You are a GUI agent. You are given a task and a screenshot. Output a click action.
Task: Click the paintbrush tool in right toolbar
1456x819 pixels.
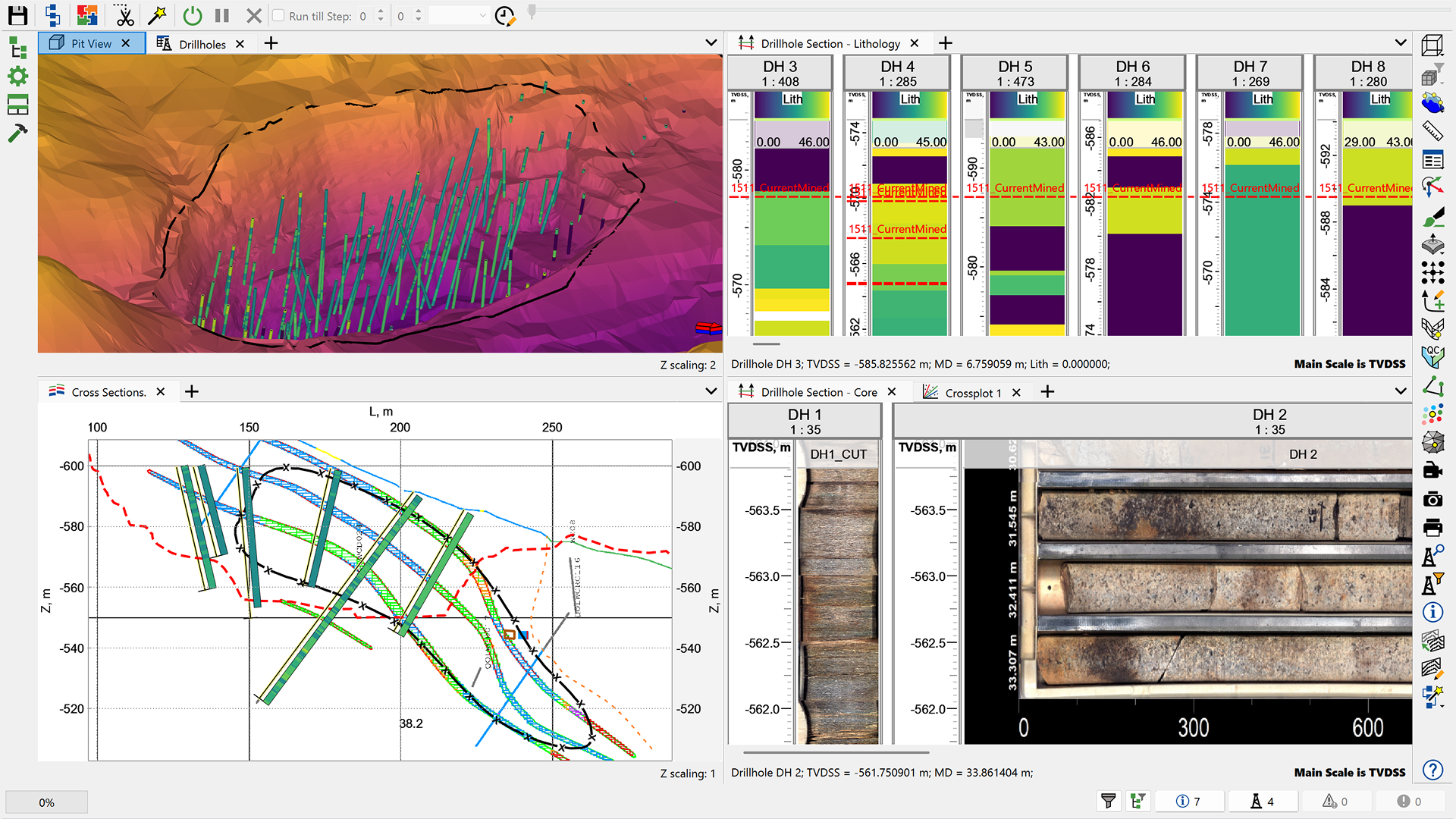(1432, 218)
